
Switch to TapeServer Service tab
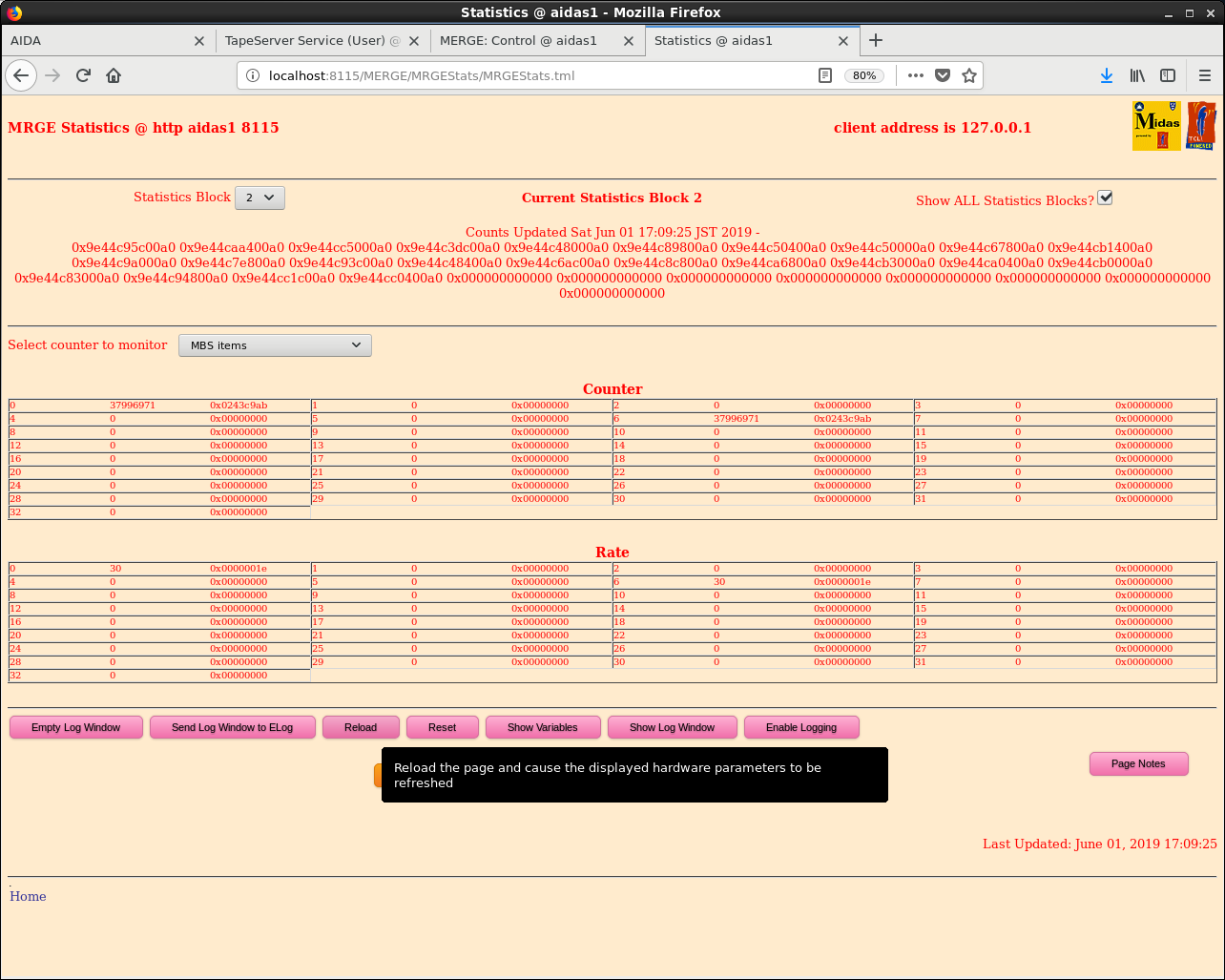coord(305,40)
